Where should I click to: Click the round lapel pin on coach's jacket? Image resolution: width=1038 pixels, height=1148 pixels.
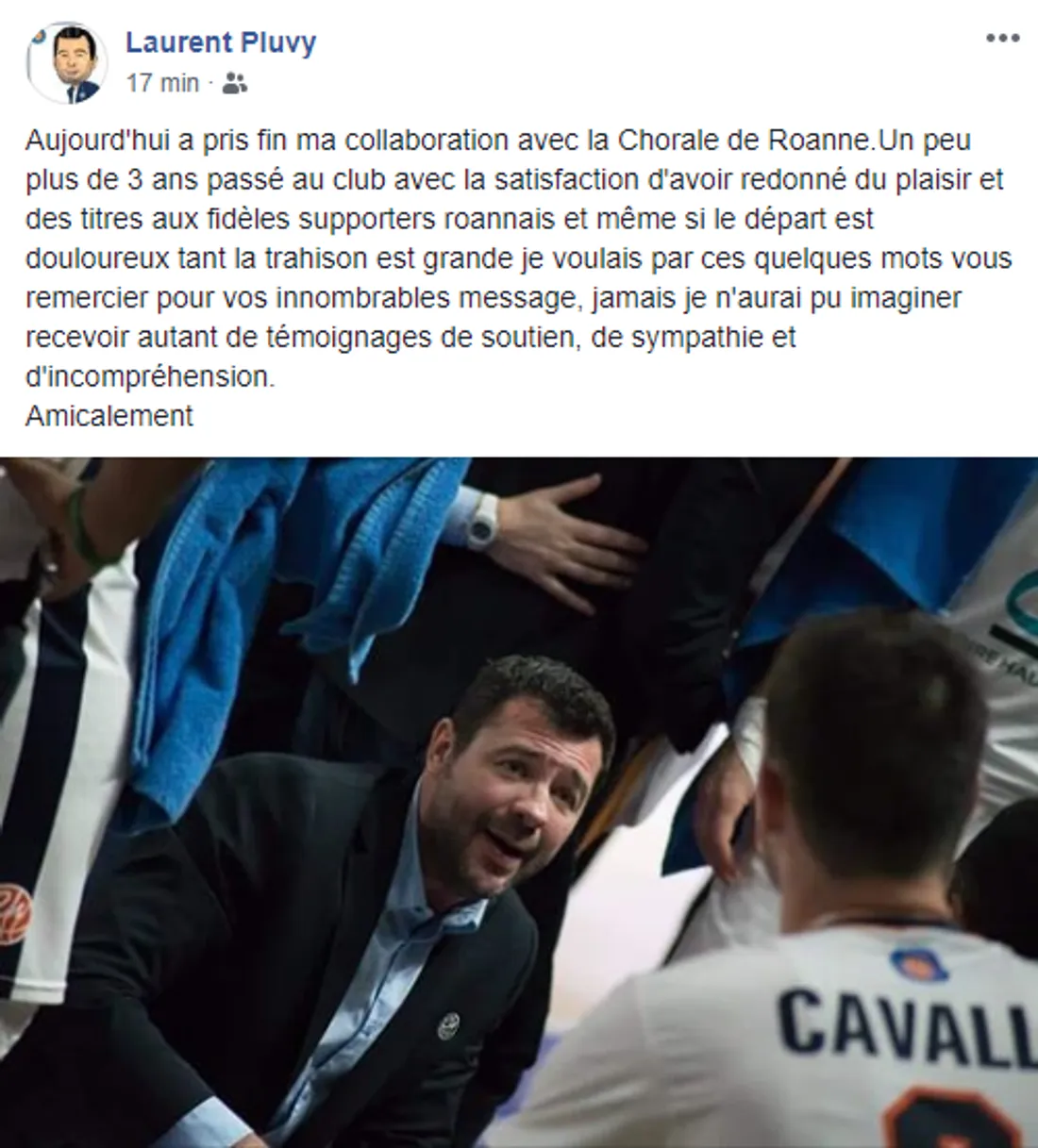click(450, 1025)
